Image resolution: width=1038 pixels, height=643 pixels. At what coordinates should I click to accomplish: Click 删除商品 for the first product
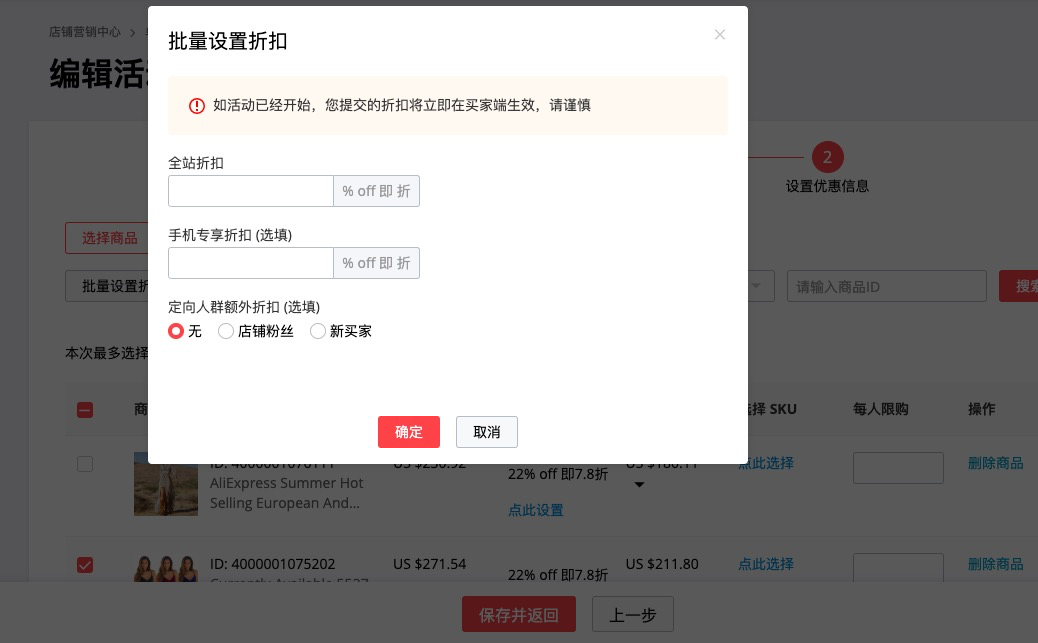(x=996, y=463)
